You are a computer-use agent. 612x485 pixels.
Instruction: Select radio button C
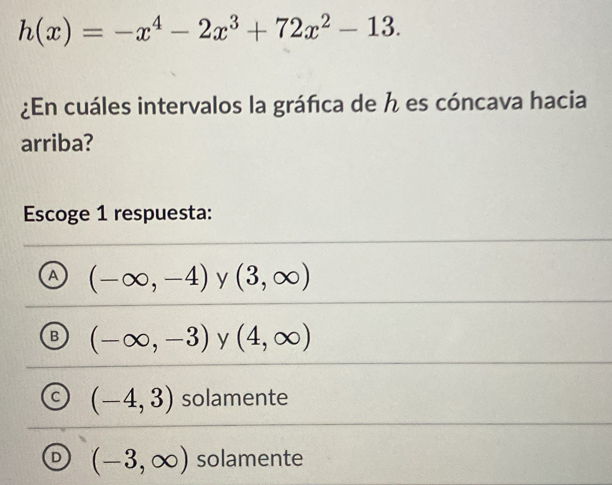click(55, 398)
